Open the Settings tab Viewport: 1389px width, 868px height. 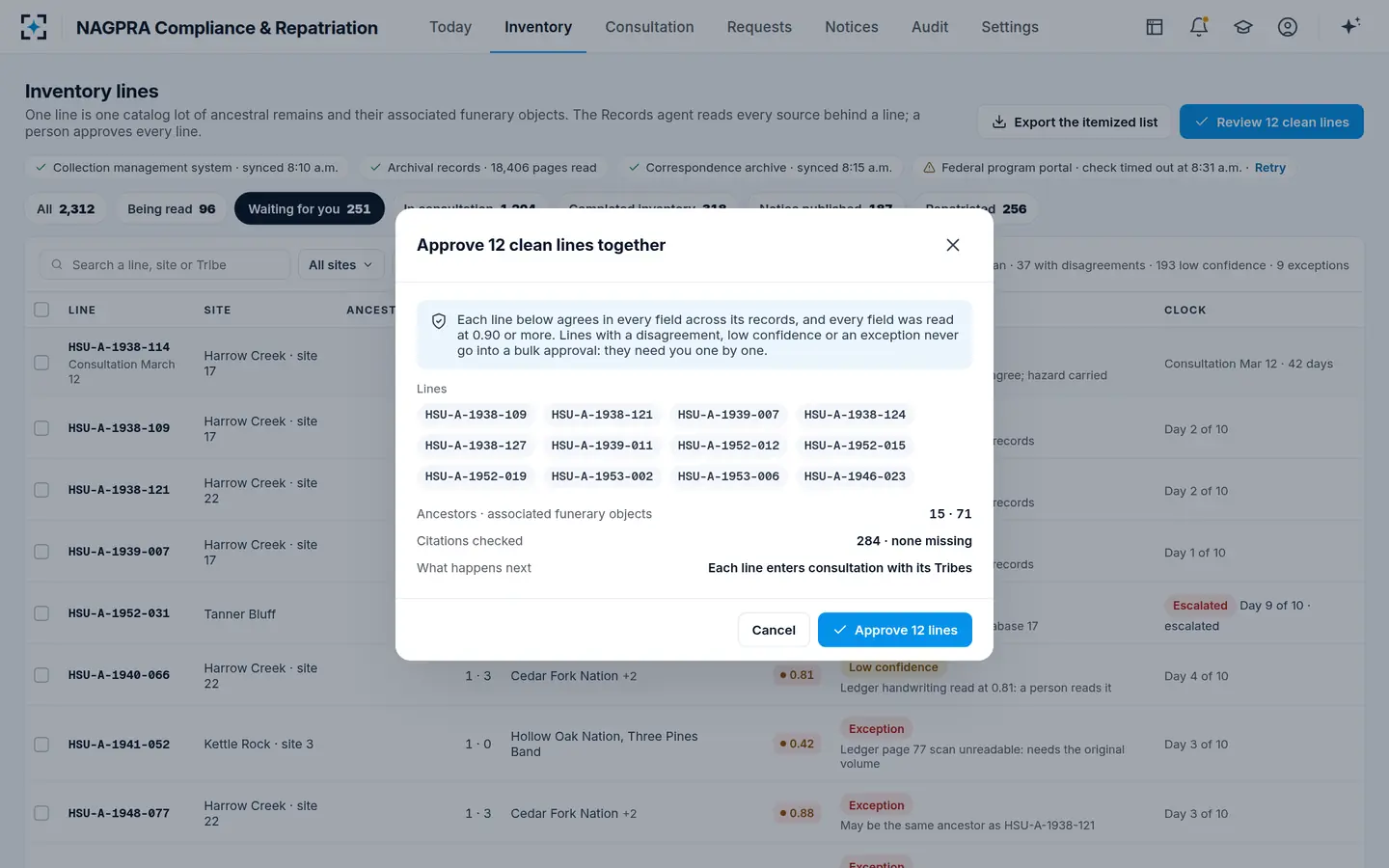[1010, 27]
